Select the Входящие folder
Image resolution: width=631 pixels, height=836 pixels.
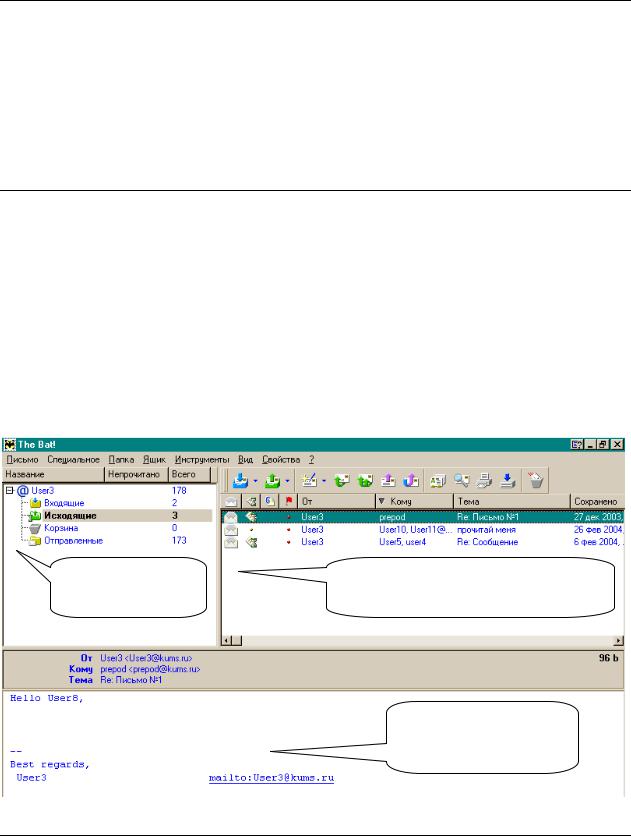[64, 503]
